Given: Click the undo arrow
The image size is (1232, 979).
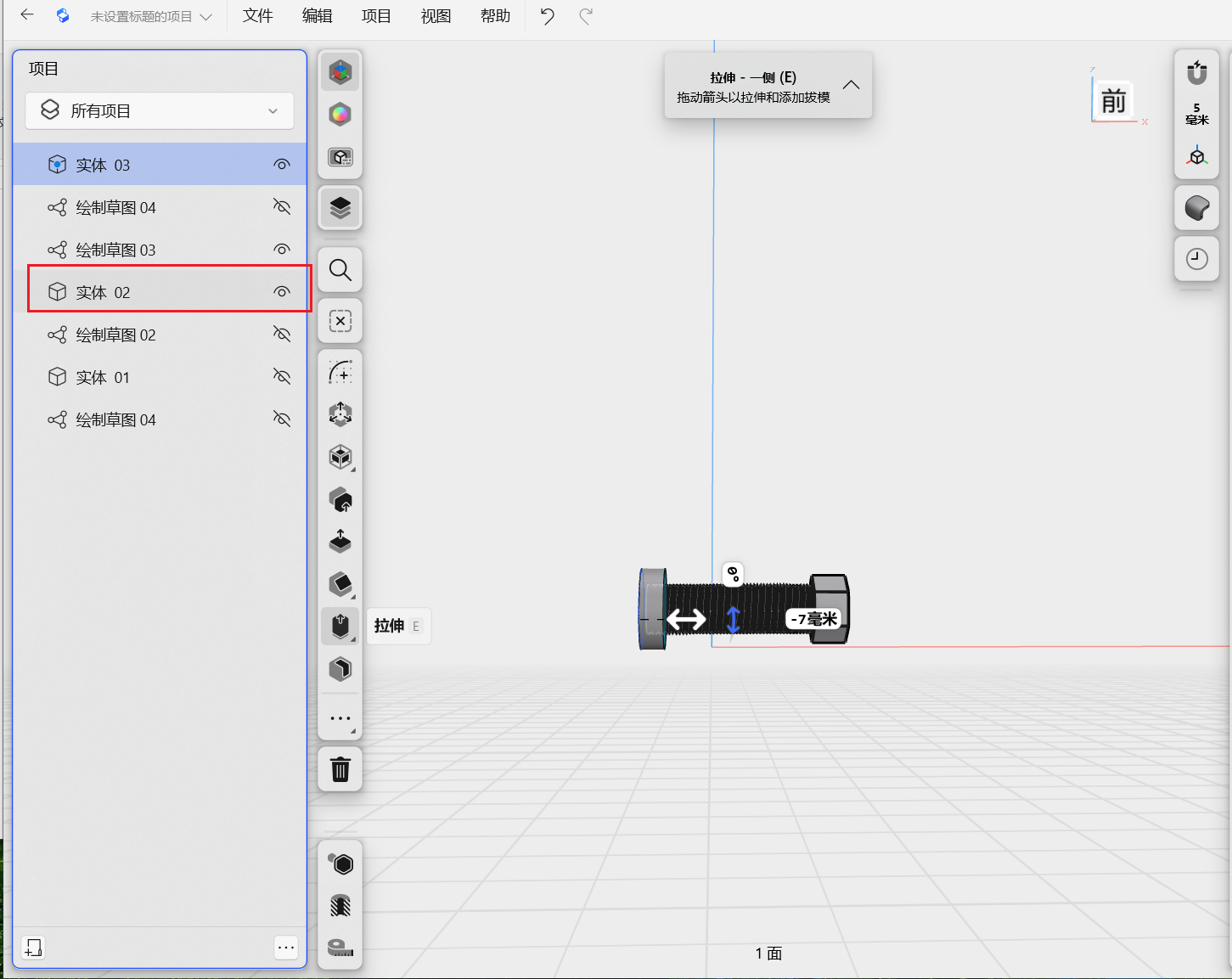Looking at the screenshot, I should tap(547, 16).
